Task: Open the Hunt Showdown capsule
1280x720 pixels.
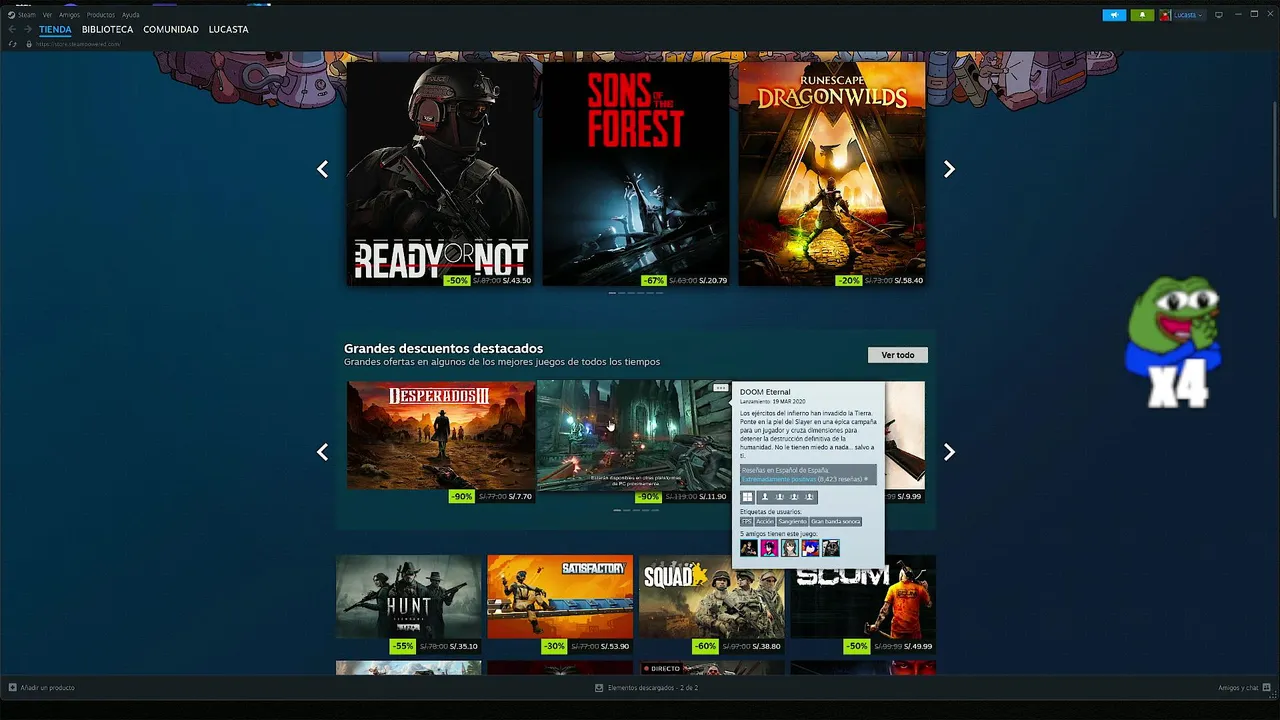Action: (x=409, y=597)
